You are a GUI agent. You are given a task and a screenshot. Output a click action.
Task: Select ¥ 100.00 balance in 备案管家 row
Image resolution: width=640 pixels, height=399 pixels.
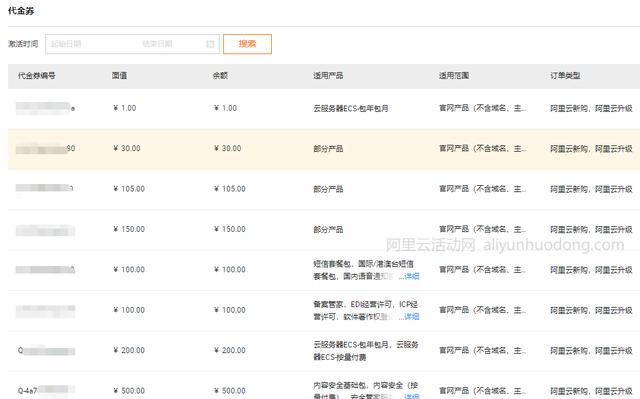point(229,310)
